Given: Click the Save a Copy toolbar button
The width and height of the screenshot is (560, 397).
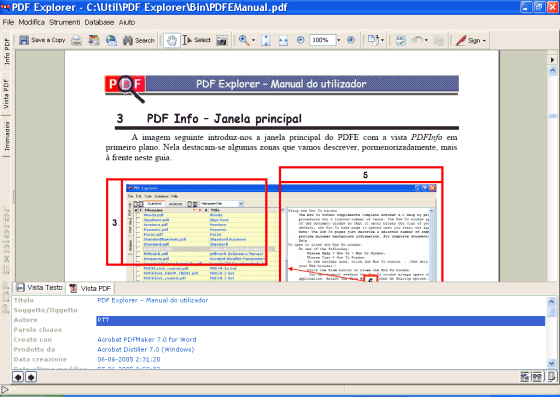Looking at the screenshot, I should (x=42, y=40).
